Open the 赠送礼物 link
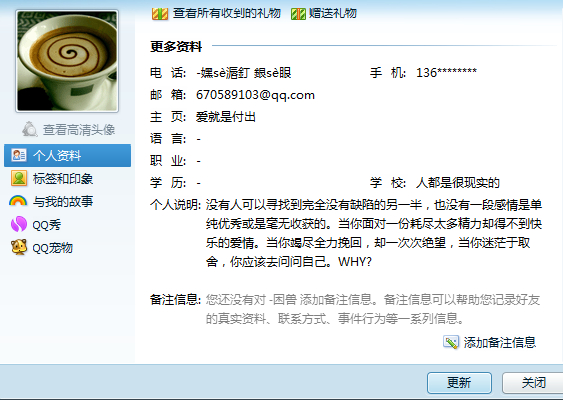The width and height of the screenshot is (563, 400). pos(332,14)
